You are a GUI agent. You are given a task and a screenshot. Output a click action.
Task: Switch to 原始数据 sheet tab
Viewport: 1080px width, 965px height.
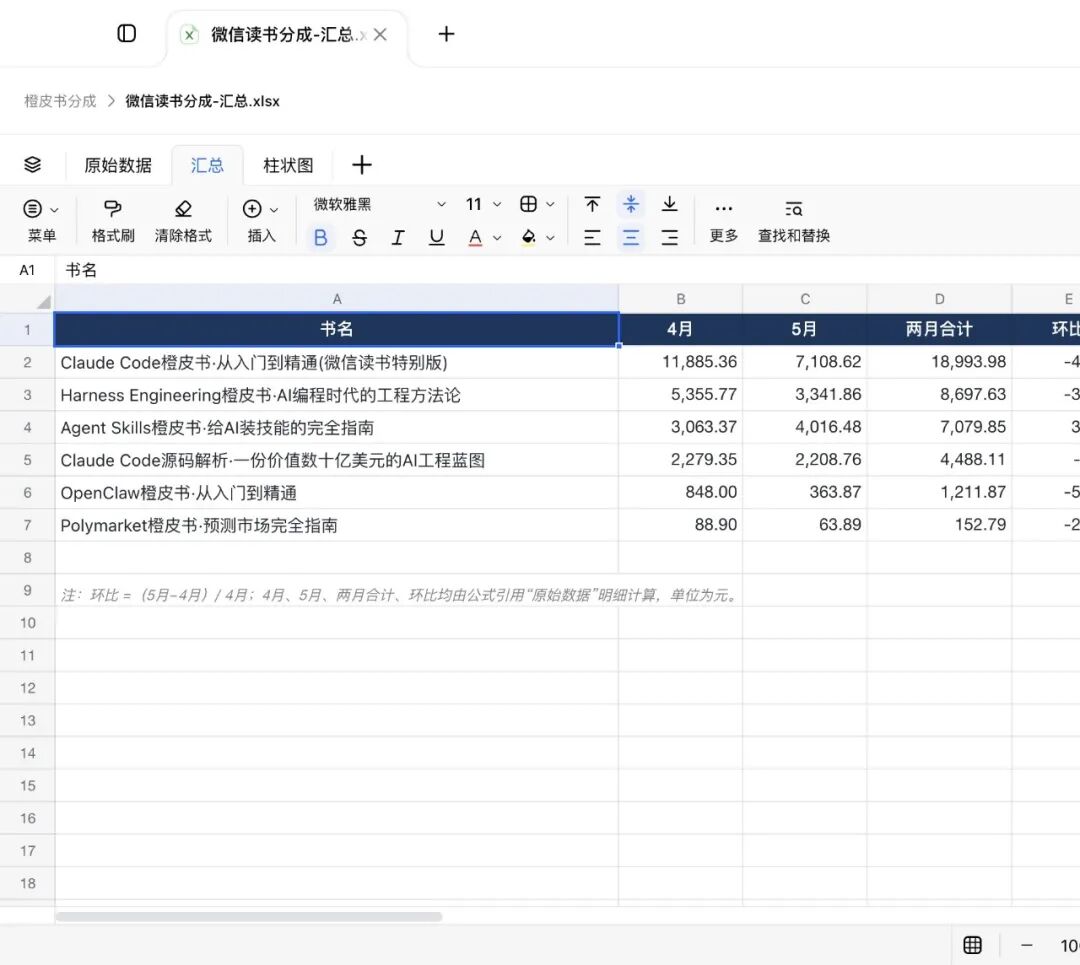click(118, 165)
